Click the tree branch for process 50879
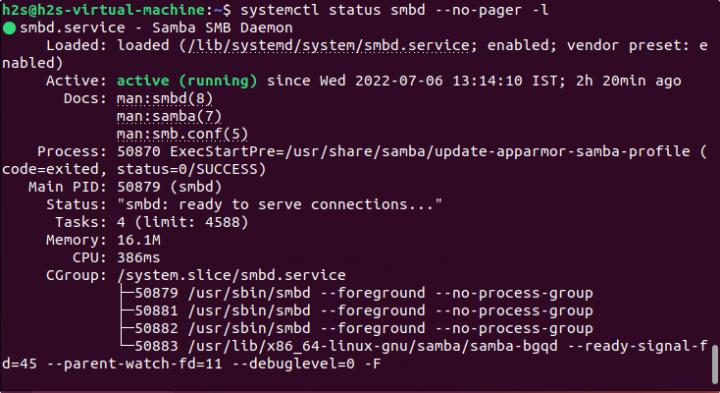720x393 pixels. pyautogui.click(x=356, y=293)
